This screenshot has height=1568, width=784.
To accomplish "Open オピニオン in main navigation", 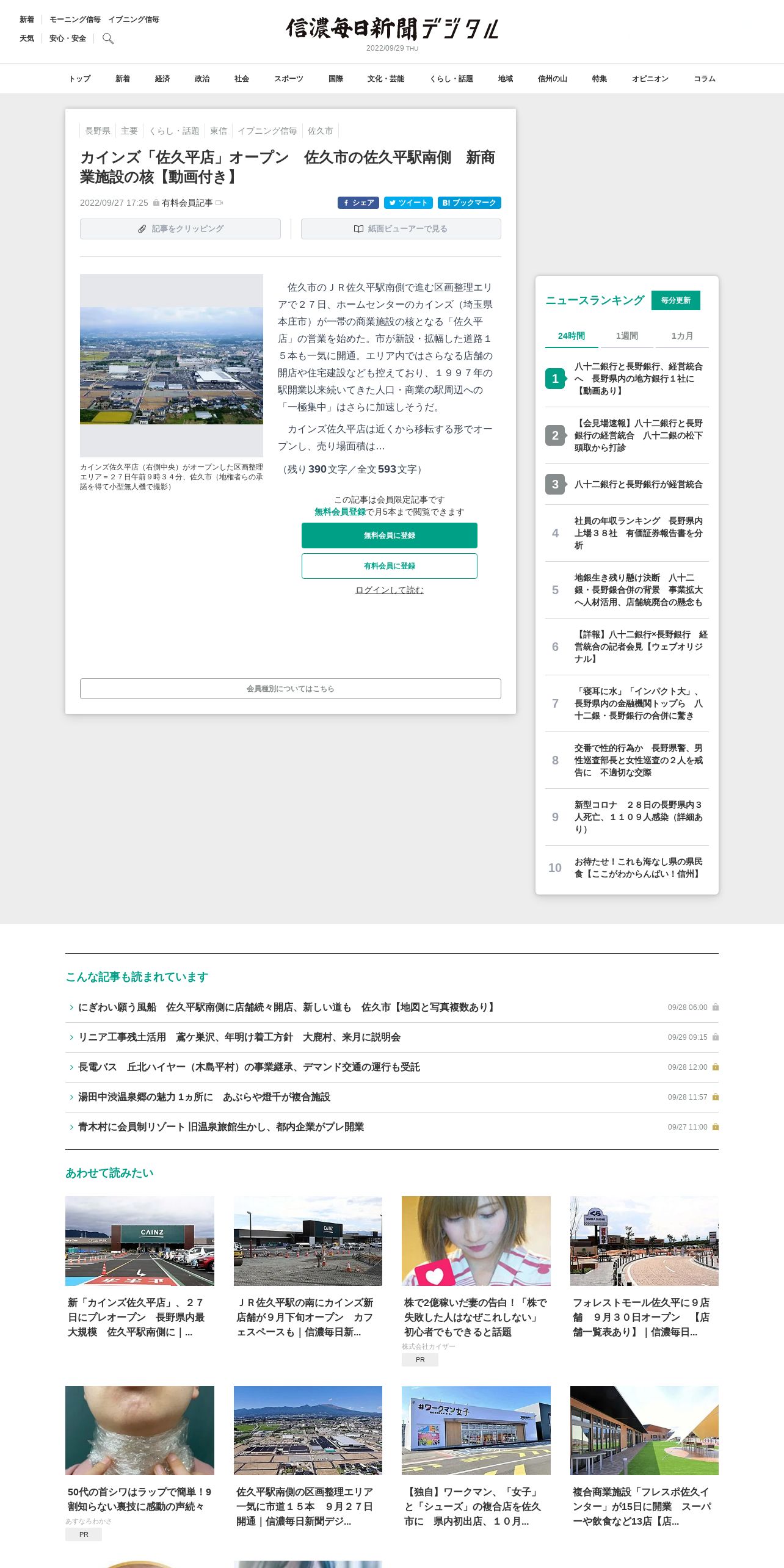I will click(650, 79).
